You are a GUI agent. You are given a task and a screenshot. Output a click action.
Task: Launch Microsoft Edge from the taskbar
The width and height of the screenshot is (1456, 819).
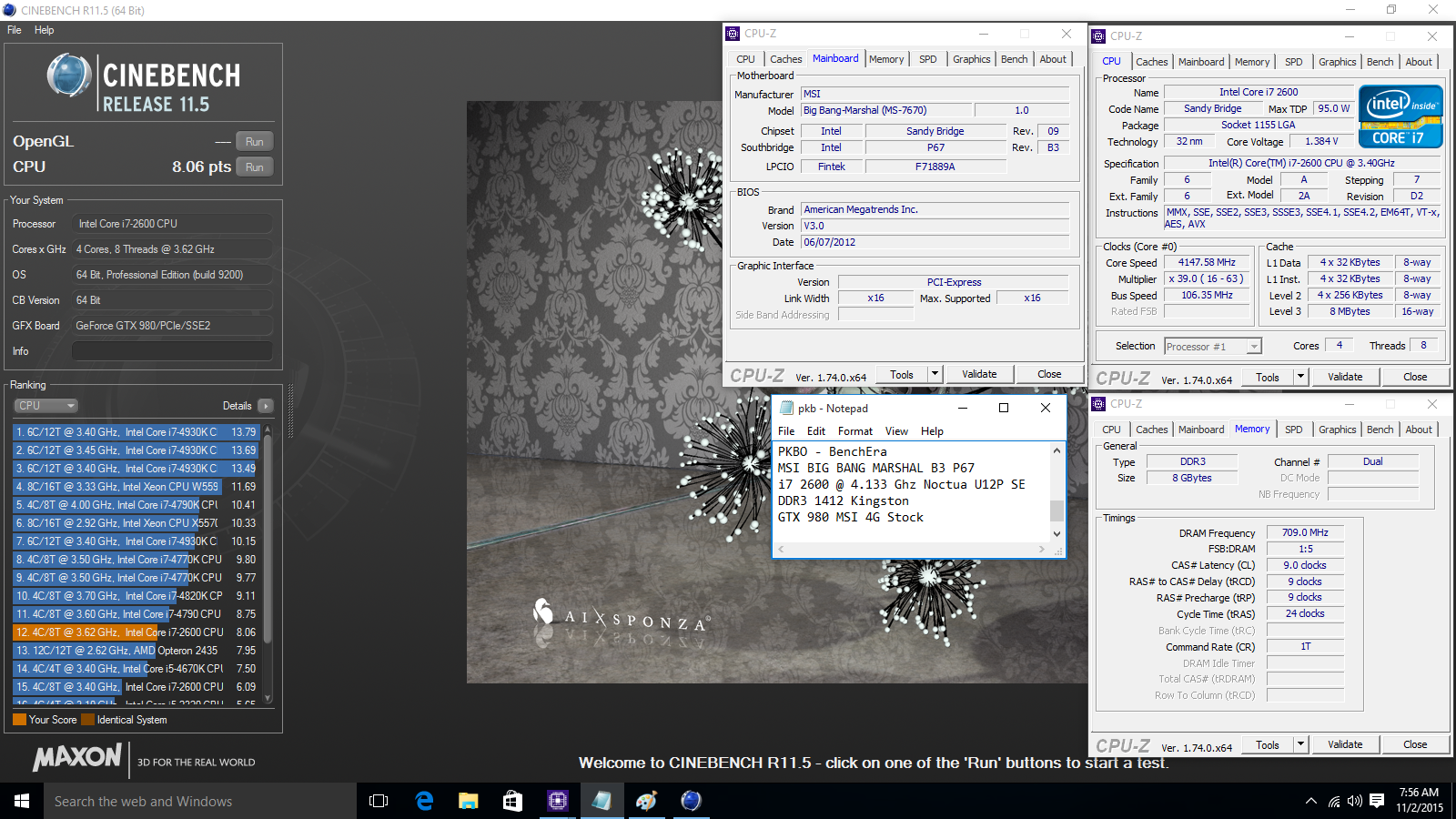424,801
